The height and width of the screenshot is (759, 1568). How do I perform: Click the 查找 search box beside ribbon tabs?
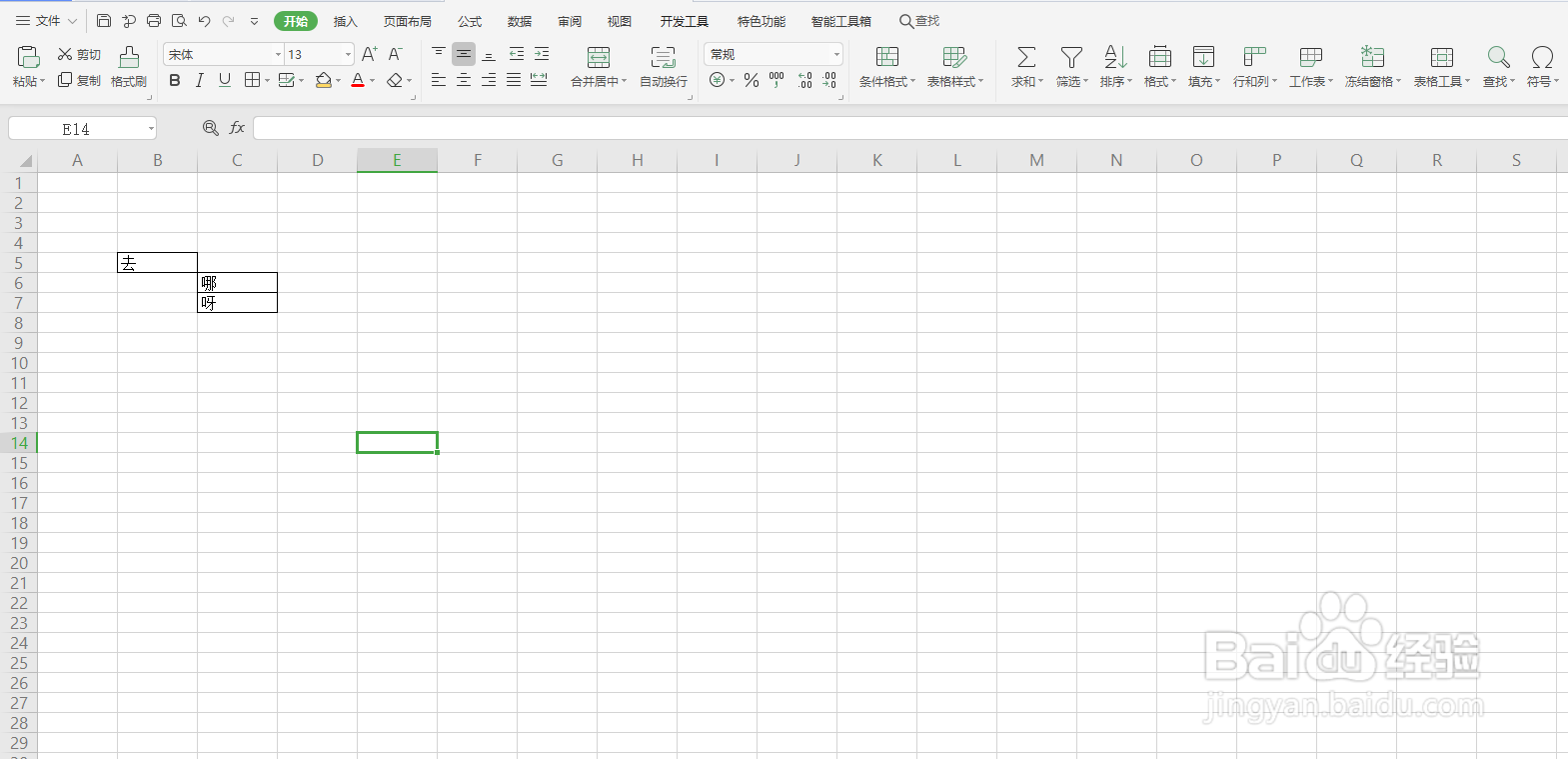tap(919, 21)
